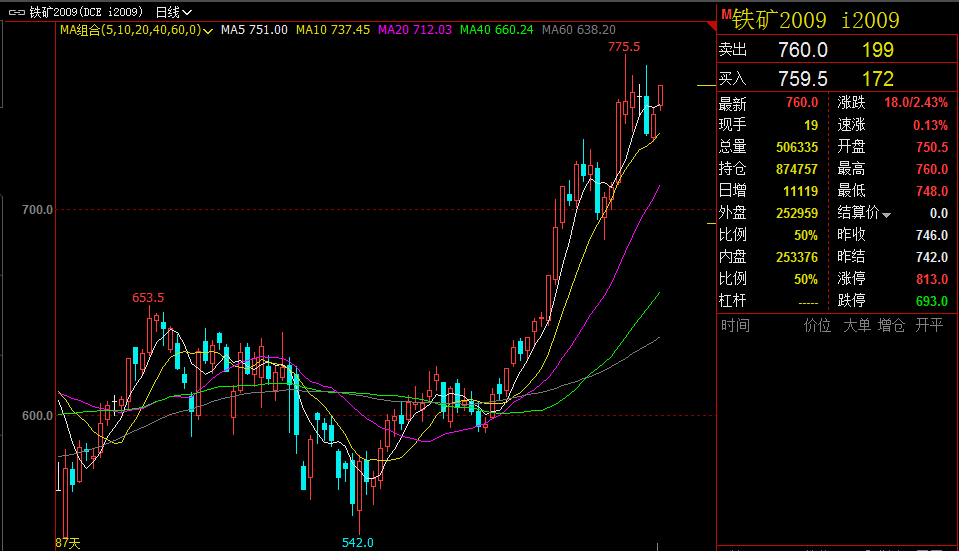Click the 总量 value 506335
Viewport: 959px width, 551px height.
(797, 147)
